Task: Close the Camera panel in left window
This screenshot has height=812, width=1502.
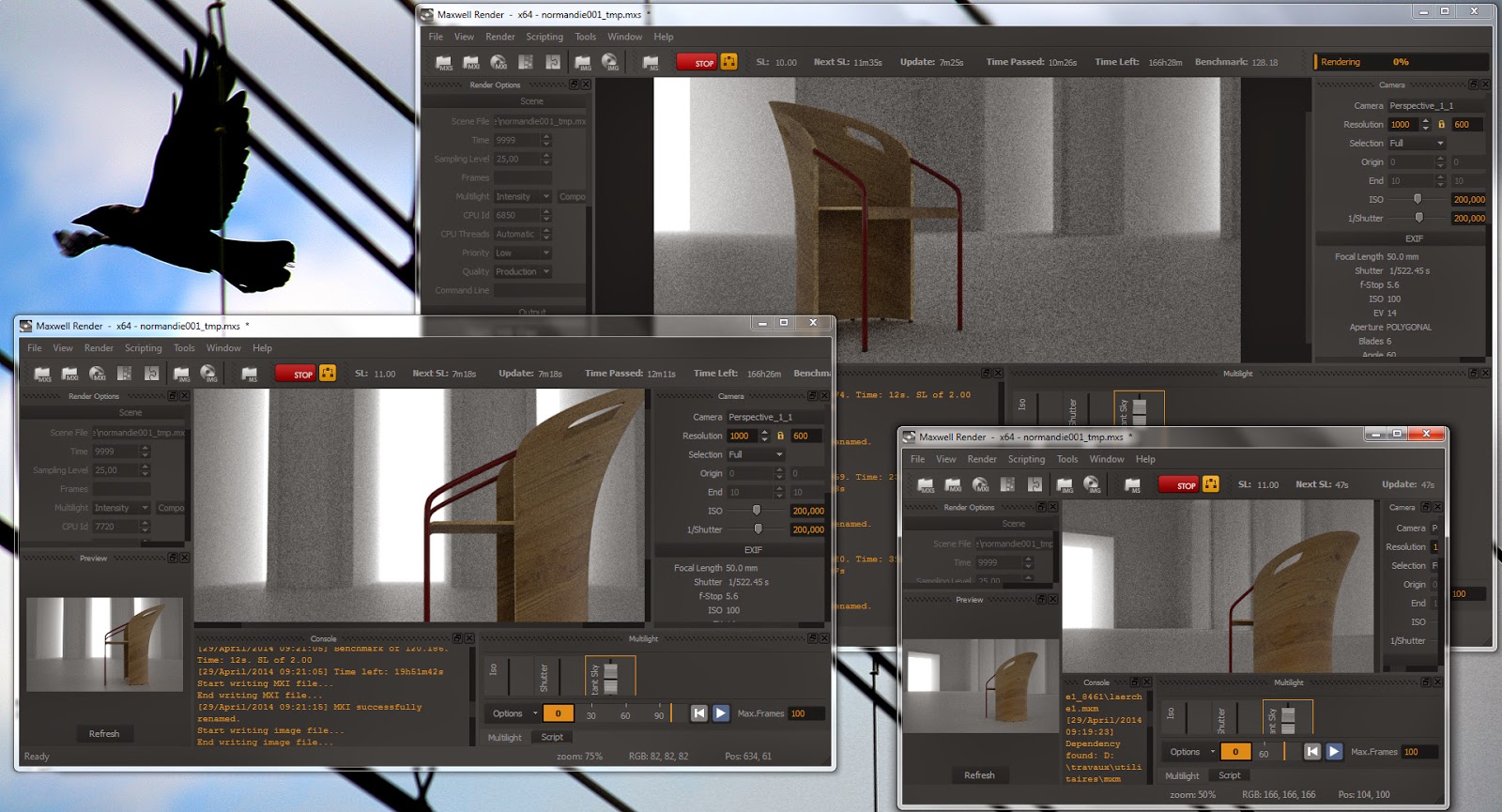Action: (x=824, y=396)
